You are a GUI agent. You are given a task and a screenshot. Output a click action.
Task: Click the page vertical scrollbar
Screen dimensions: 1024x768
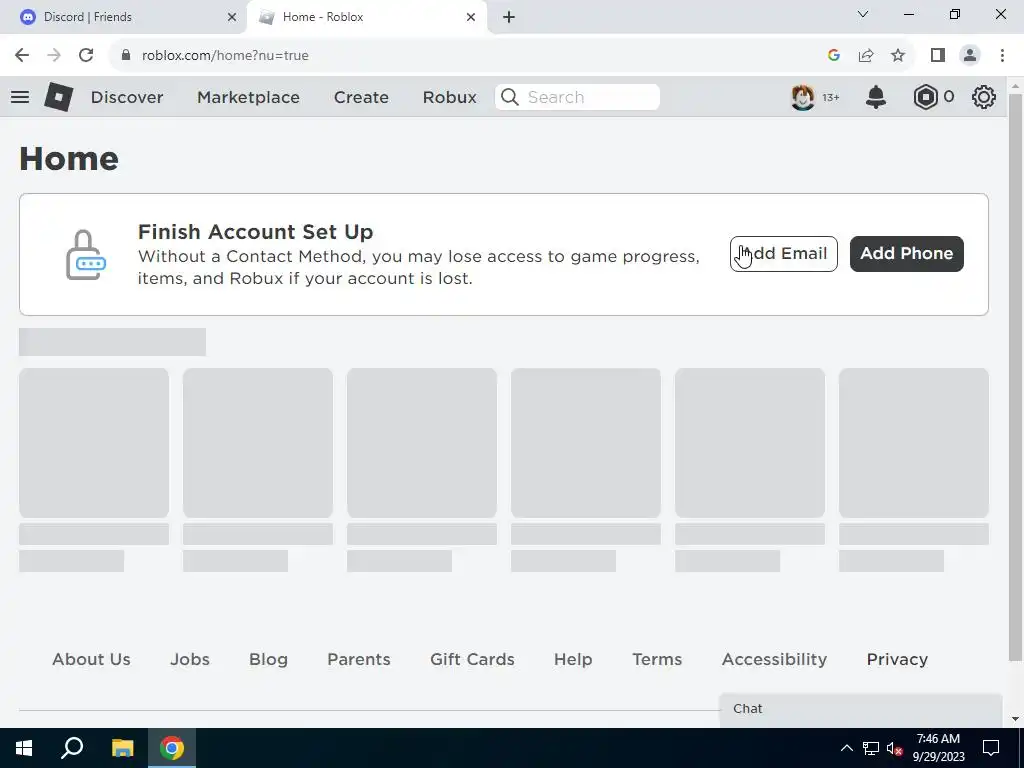pos(1015,379)
